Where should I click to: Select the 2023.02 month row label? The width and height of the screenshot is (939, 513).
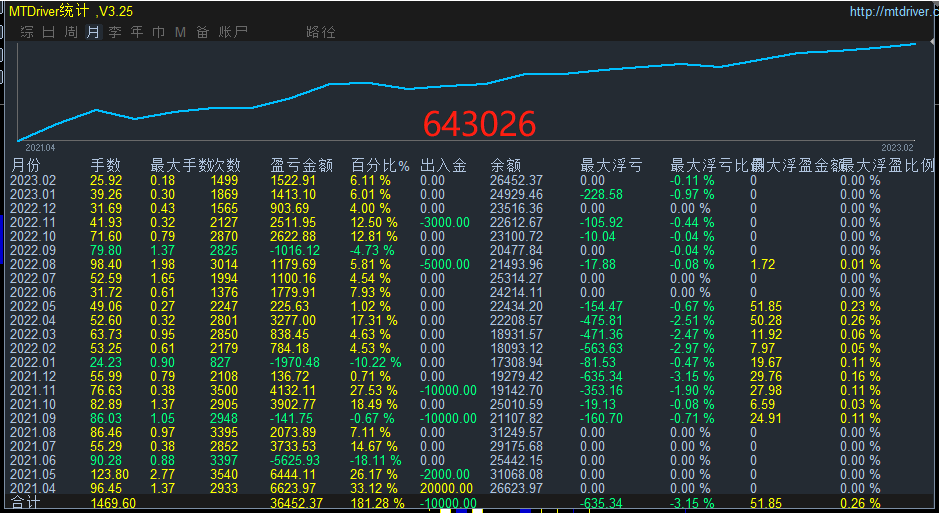pyautogui.click(x=34, y=181)
